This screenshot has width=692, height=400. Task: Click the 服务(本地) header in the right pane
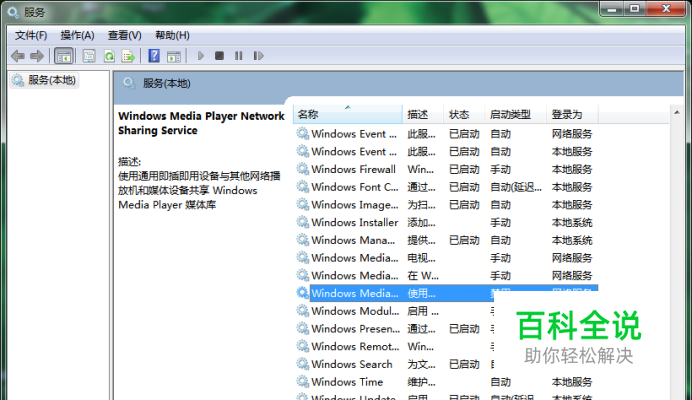pyautogui.click(x=166, y=83)
